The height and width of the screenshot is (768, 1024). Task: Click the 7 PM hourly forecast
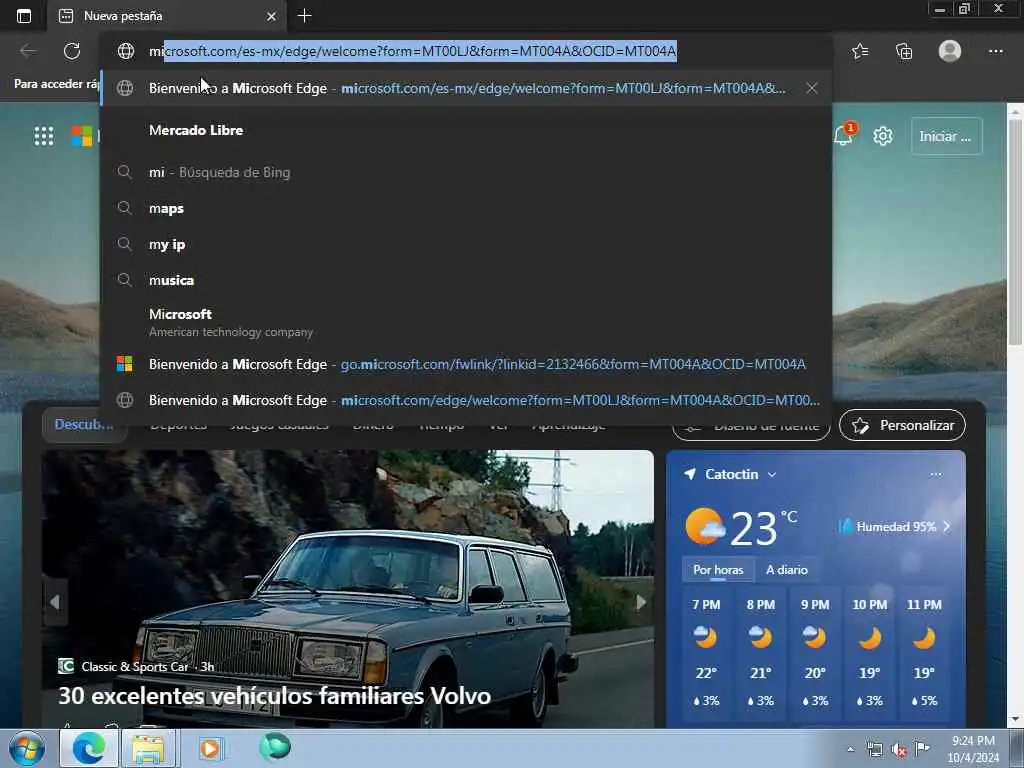(706, 652)
